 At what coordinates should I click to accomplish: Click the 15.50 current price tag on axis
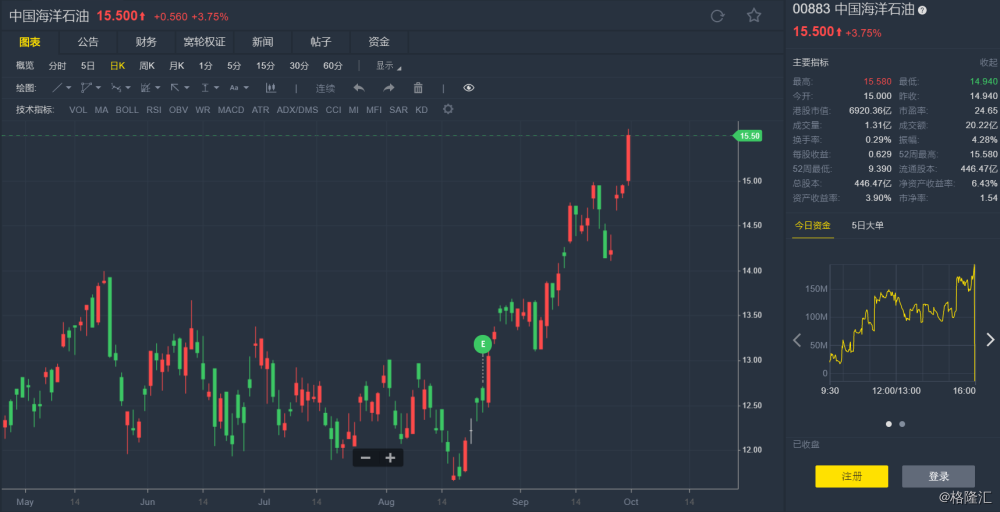tap(747, 136)
